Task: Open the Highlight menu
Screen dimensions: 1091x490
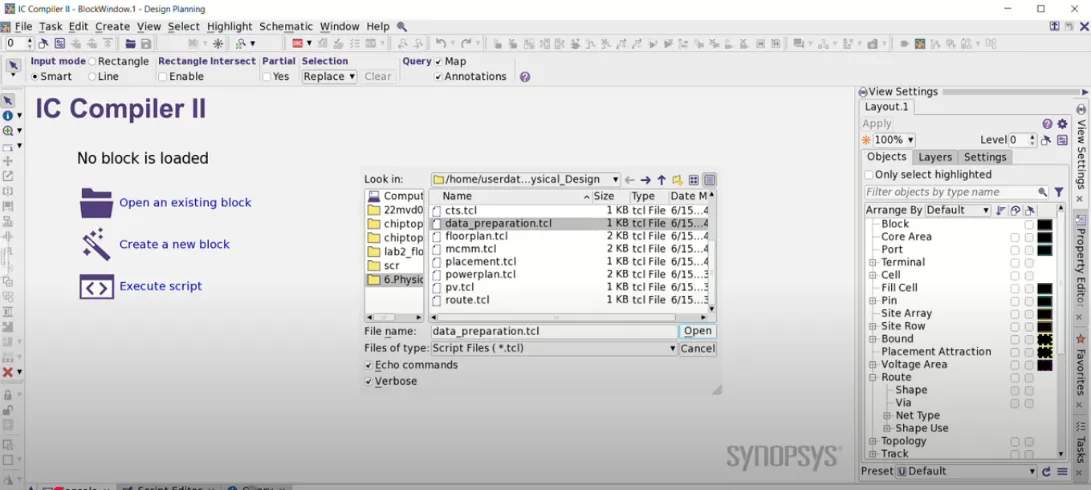Action: point(230,26)
